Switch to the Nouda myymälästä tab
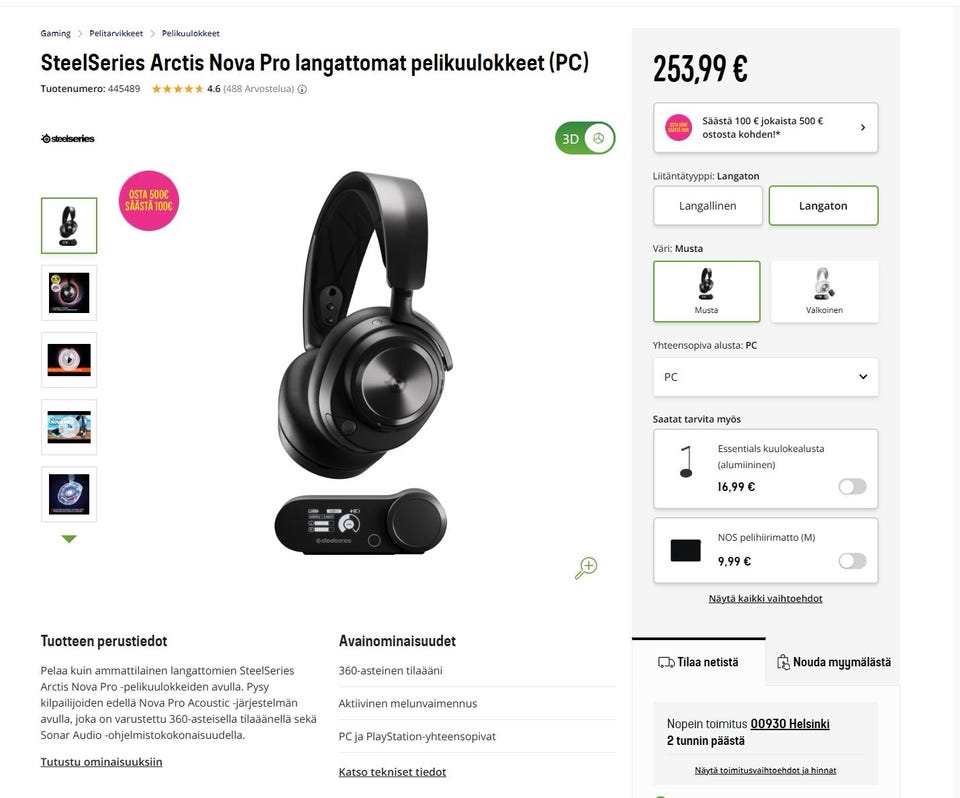 (x=833, y=662)
